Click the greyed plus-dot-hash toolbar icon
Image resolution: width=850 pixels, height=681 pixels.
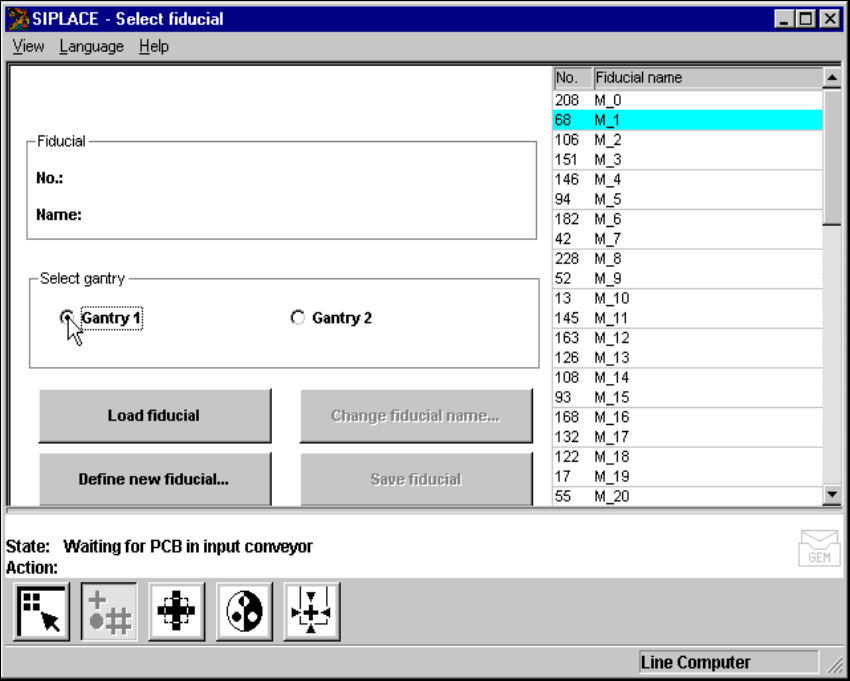pos(109,612)
